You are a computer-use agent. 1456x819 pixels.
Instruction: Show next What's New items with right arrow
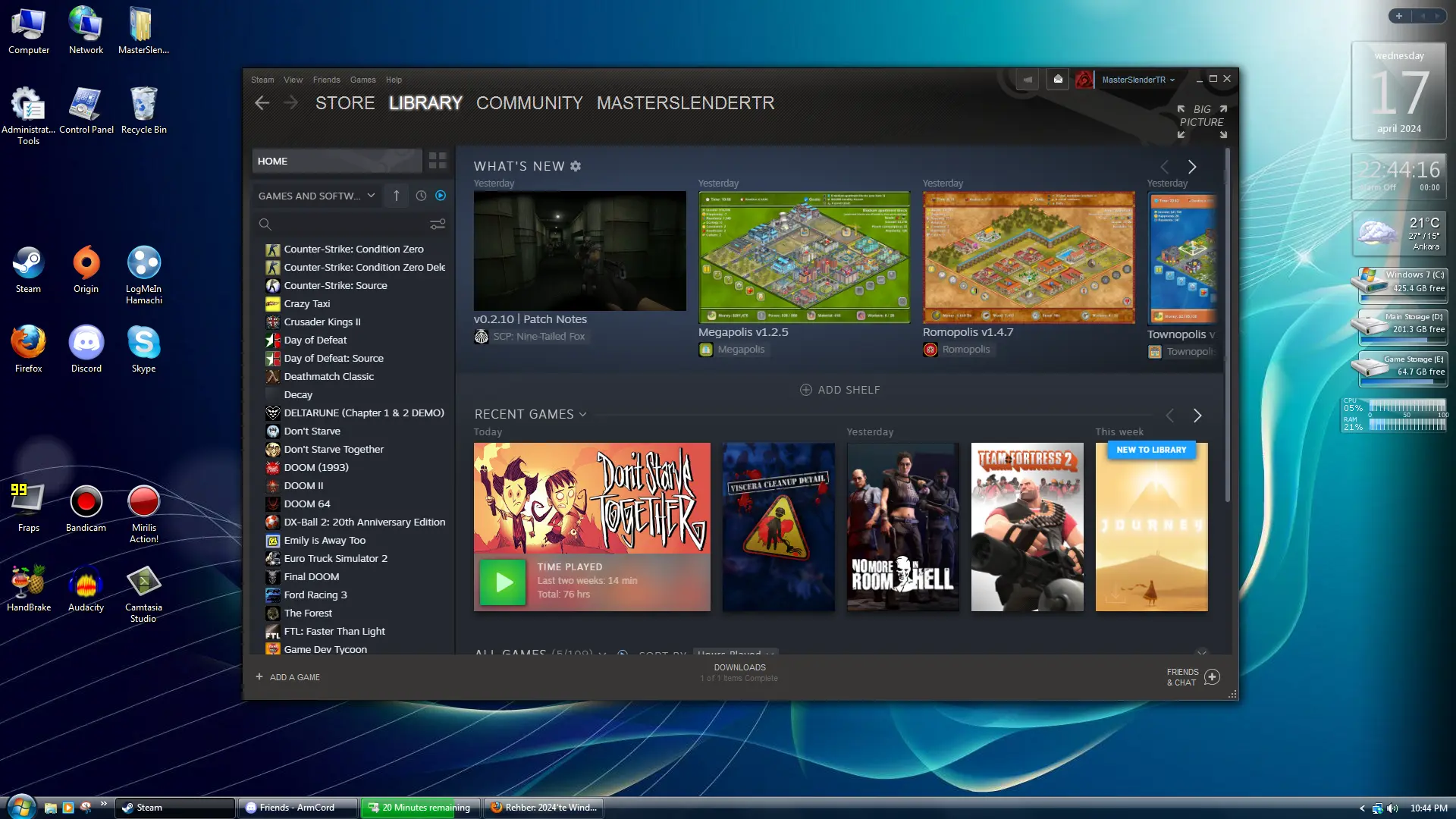1192,167
